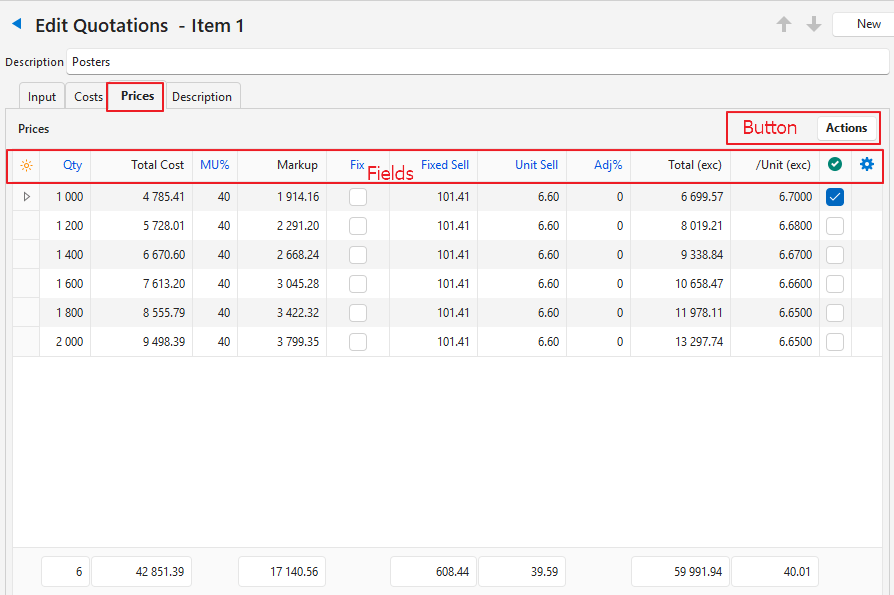Sort by the Qty column header
This screenshot has width=894, height=595.
72,165
